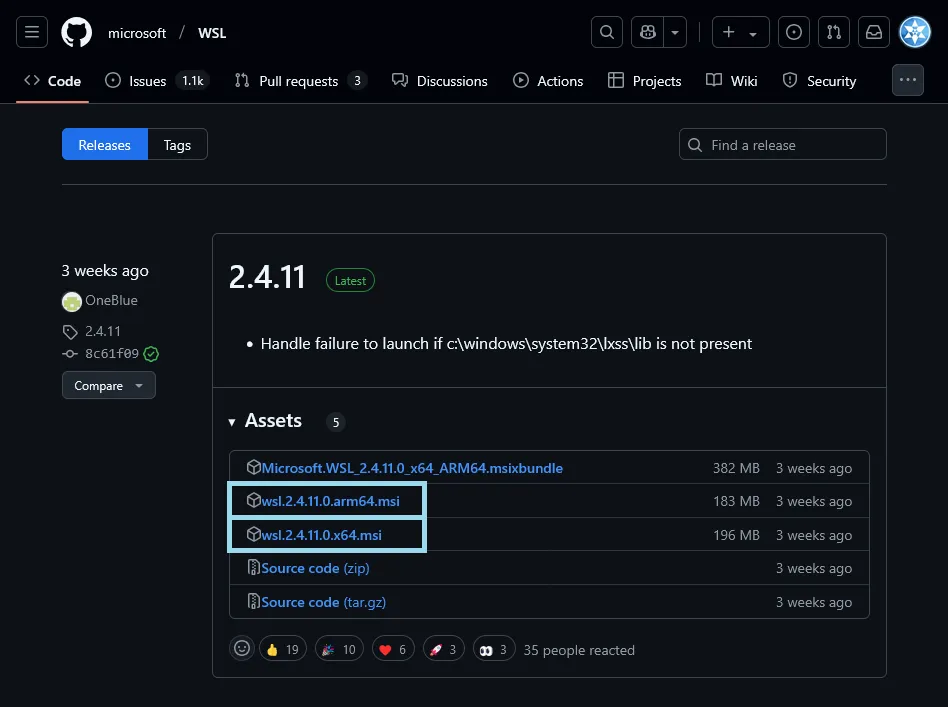Open the Discussions tab
Screen dimensions: 948x707
click(440, 81)
